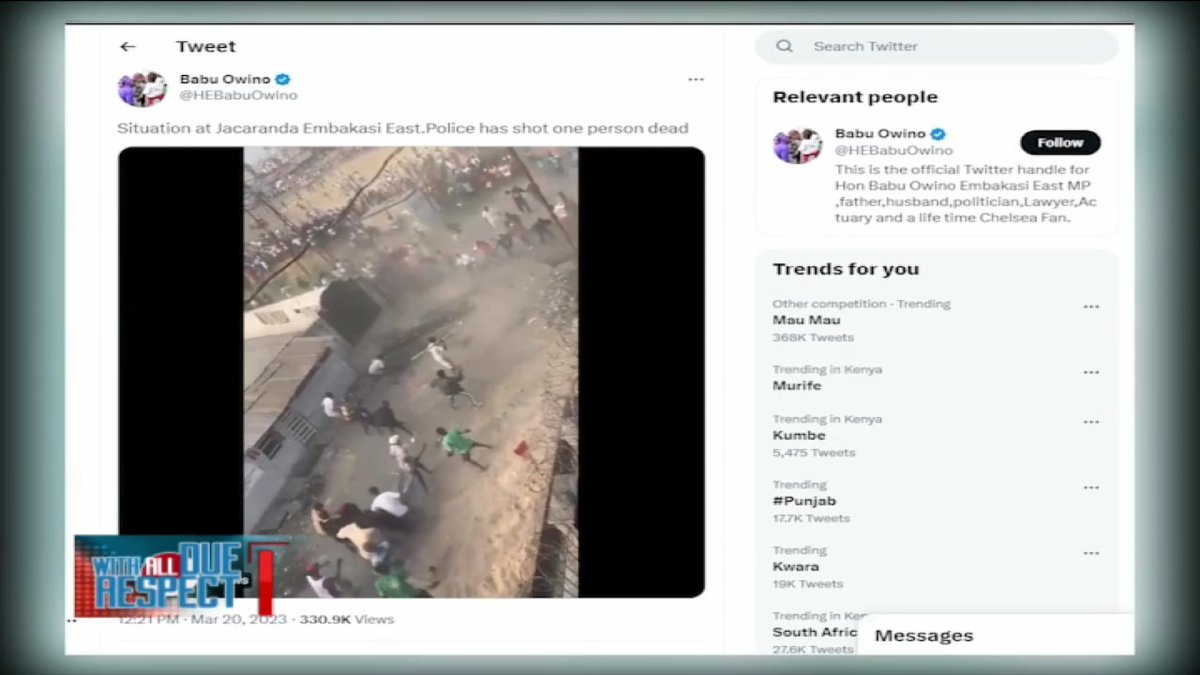The height and width of the screenshot is (675, 1200).
Task: Click the 17.7K Tweets count under #Punjab
Action: pyautogui.click(x=811, y=518)
